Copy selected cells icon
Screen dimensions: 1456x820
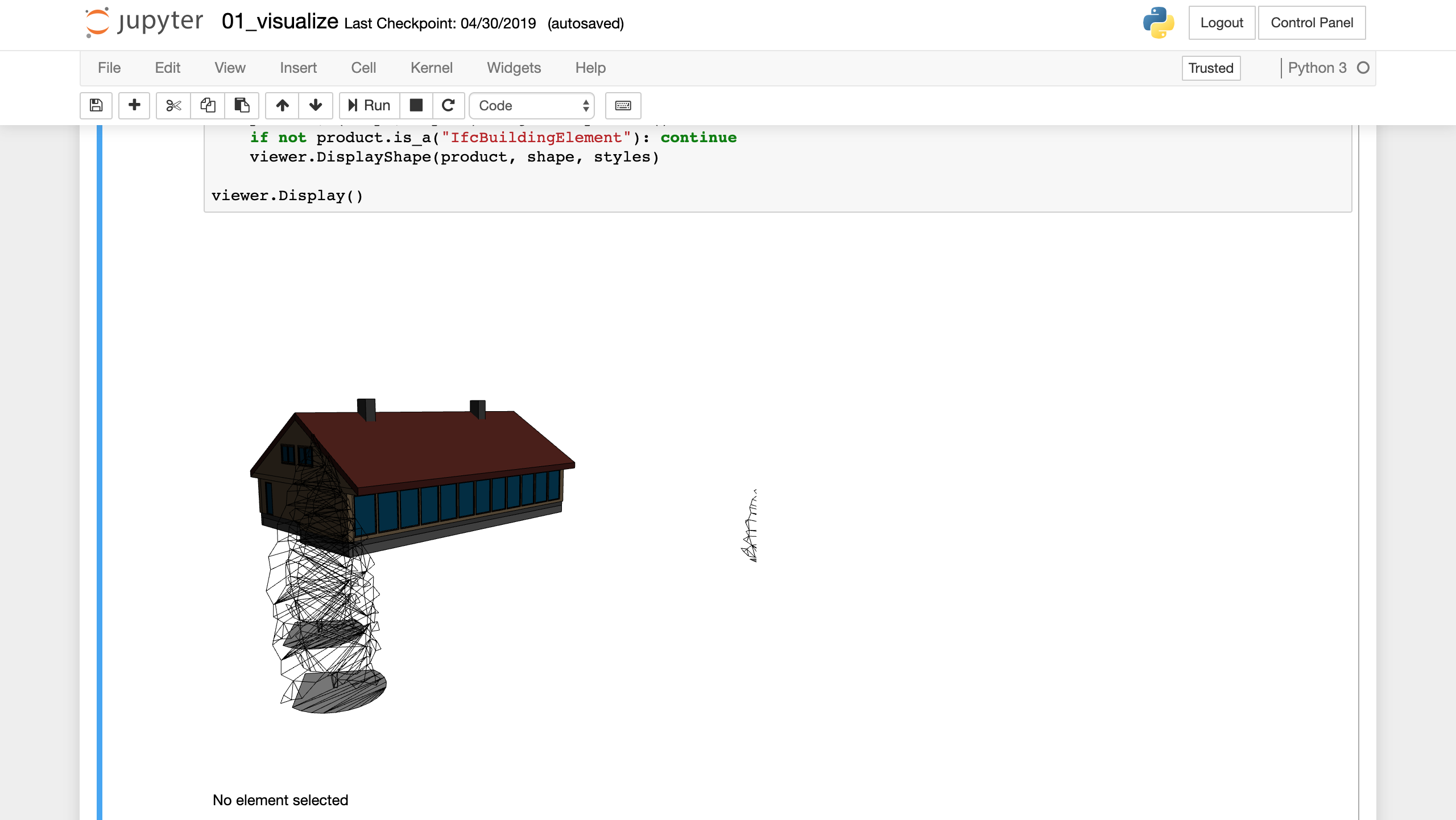(208, 105)
